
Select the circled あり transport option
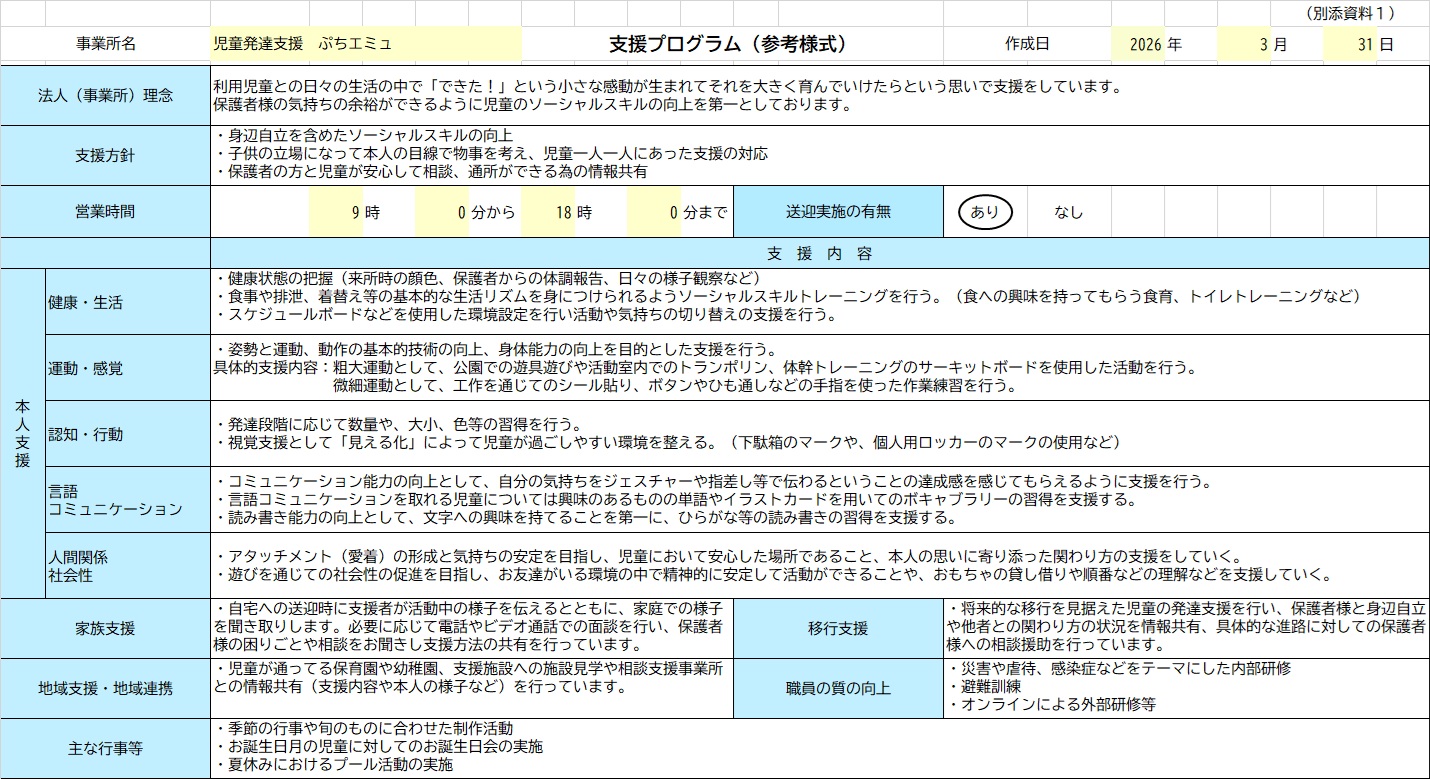coord(985,212)
